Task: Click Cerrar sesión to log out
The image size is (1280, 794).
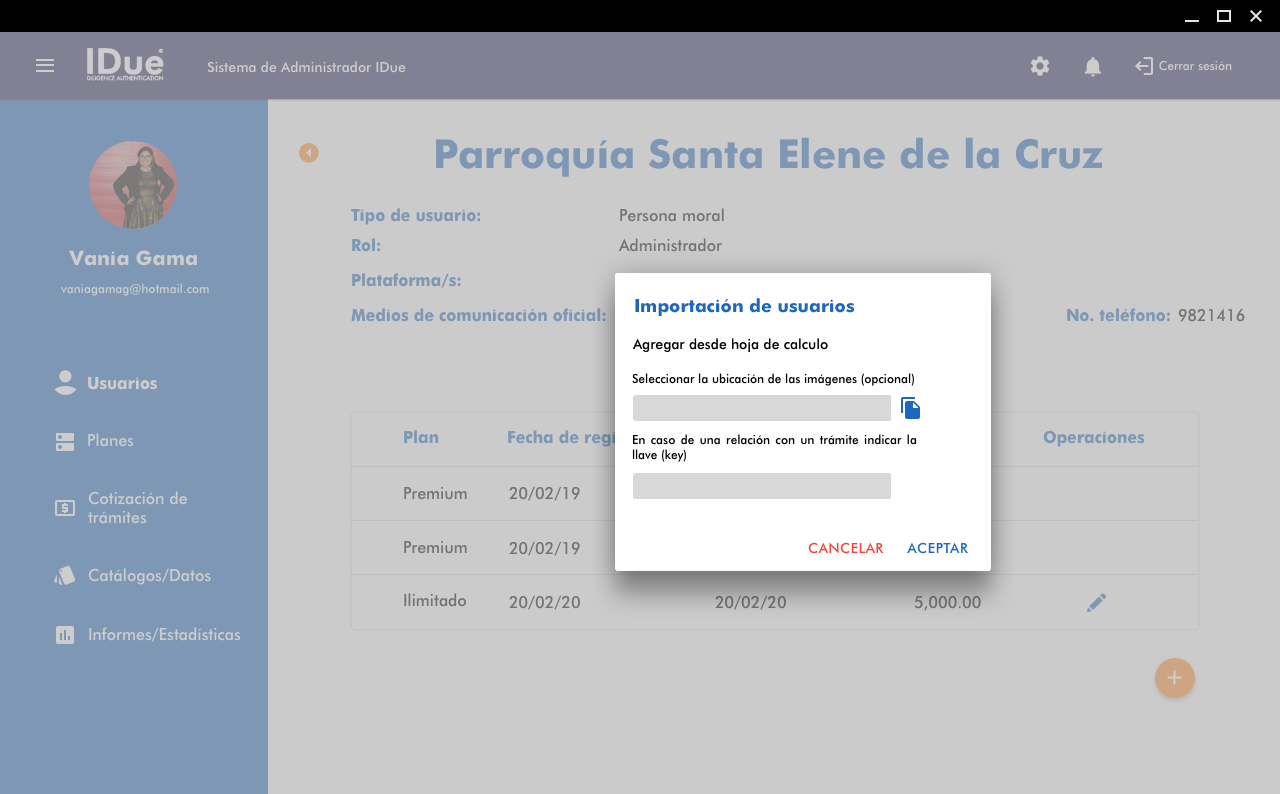Action: pyautogui.click(x=1184, y=66)
